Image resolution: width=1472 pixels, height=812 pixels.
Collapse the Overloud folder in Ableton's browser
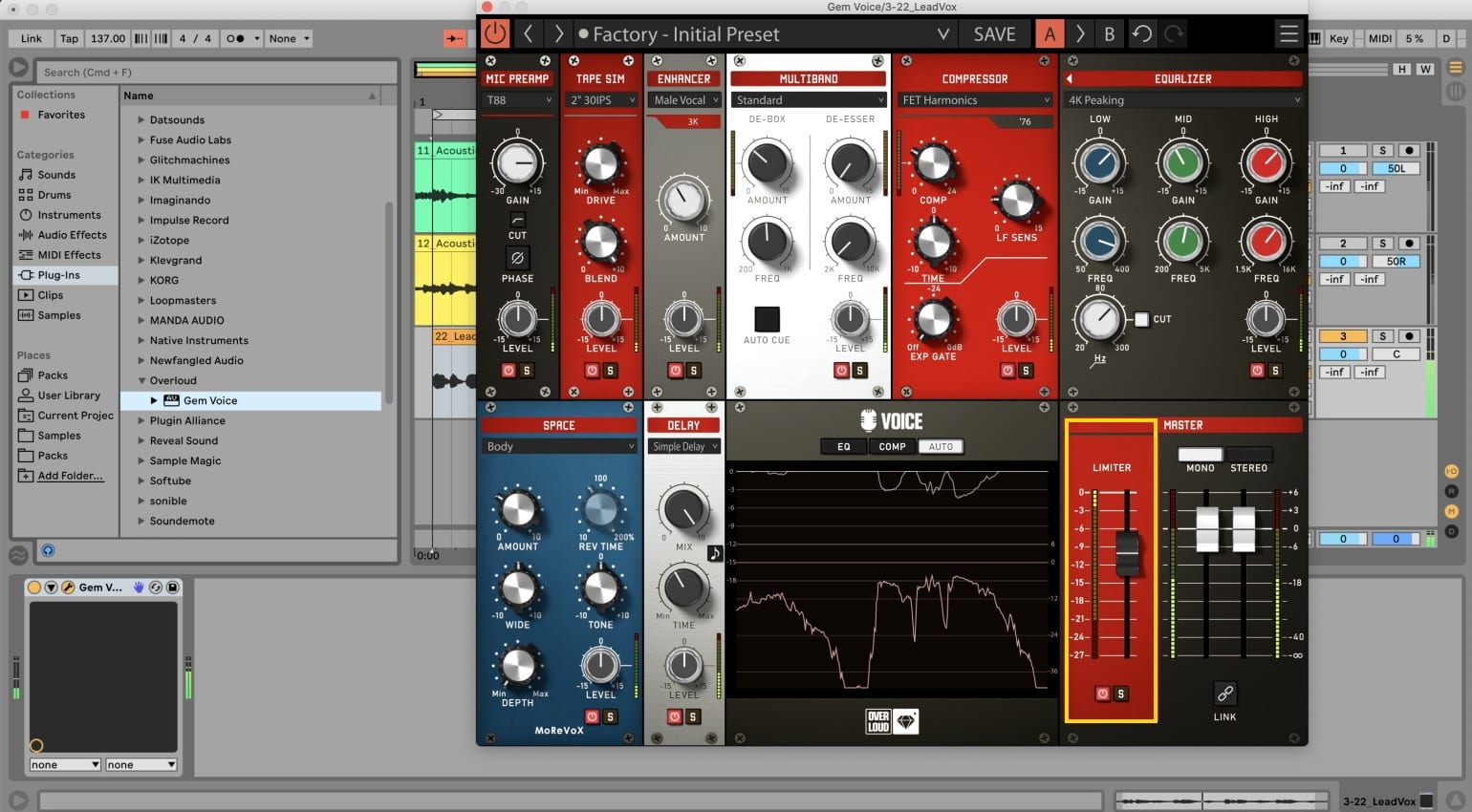coord(141,380)
